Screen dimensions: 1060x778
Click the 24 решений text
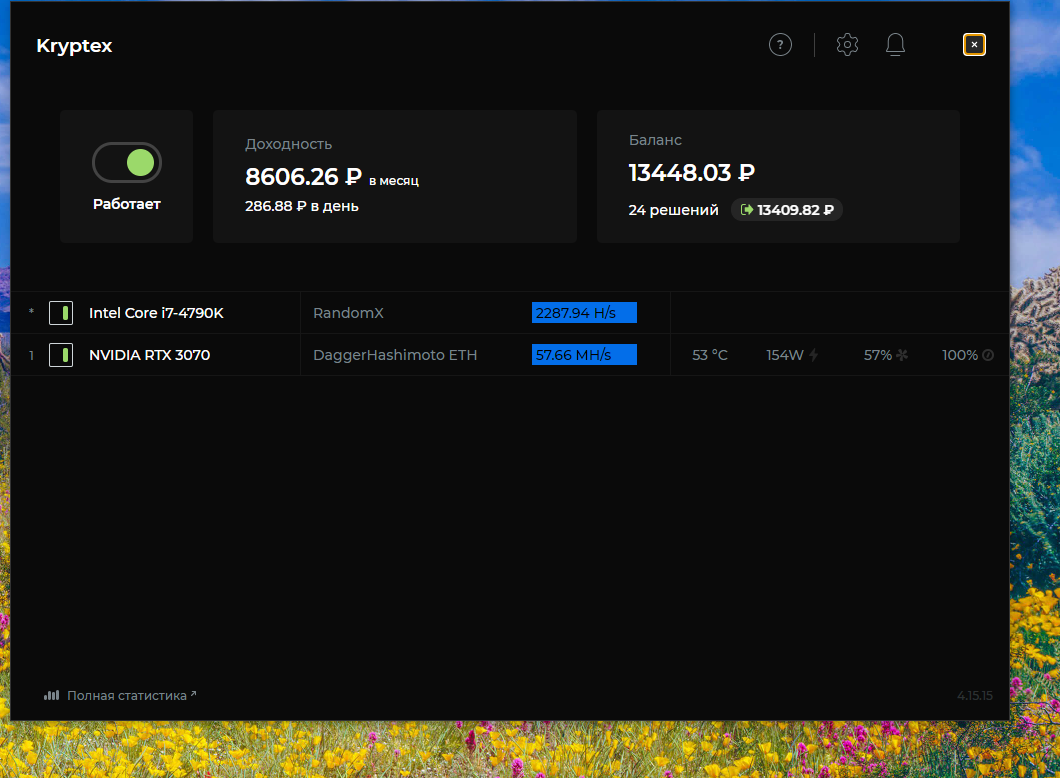coord(673,210)
